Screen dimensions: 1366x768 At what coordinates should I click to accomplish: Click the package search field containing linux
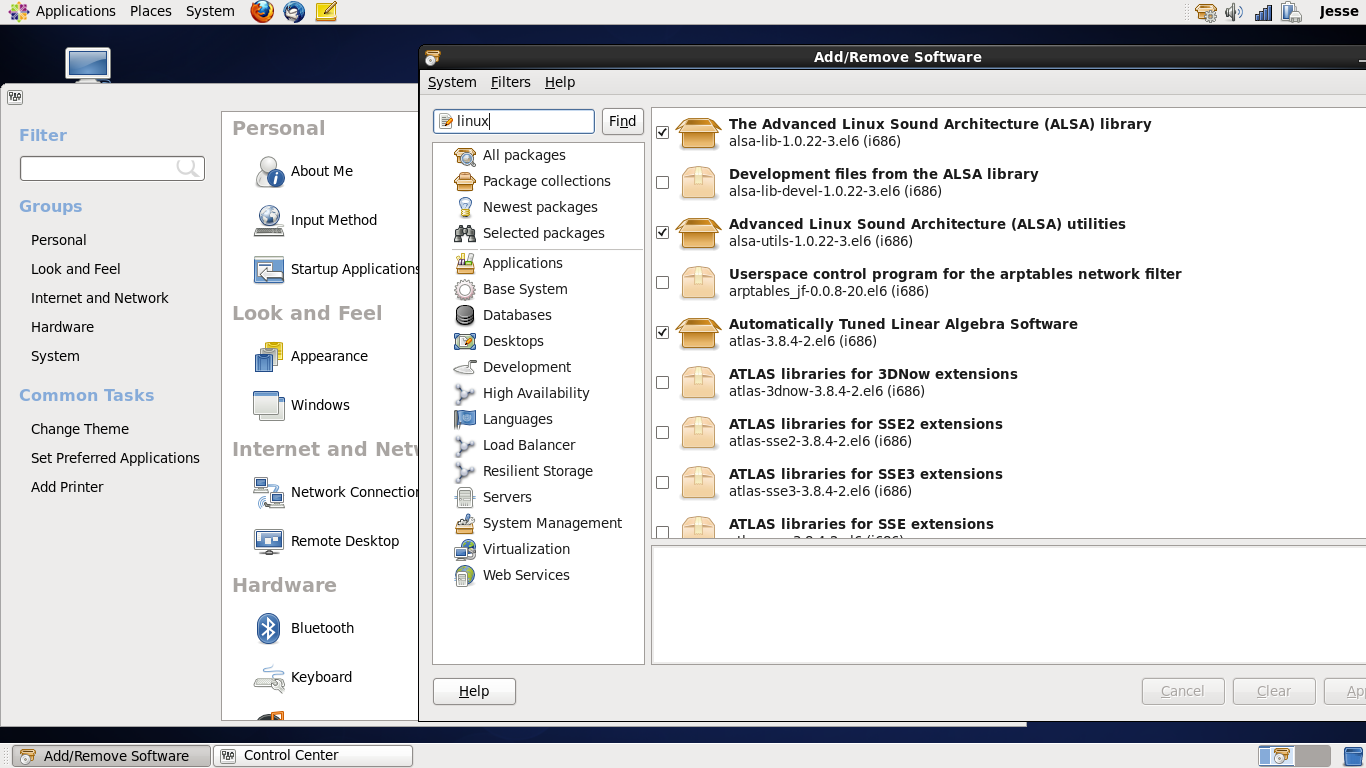(514, 121)
